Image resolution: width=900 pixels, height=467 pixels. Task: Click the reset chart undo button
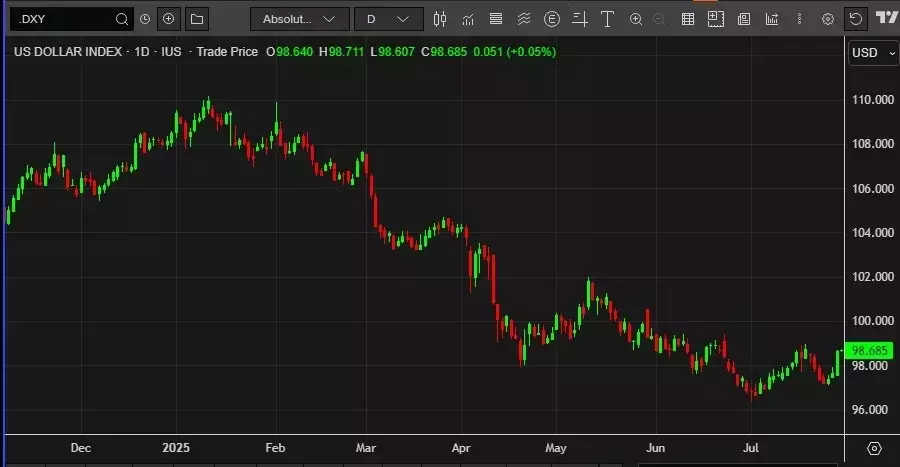point(855,19)
